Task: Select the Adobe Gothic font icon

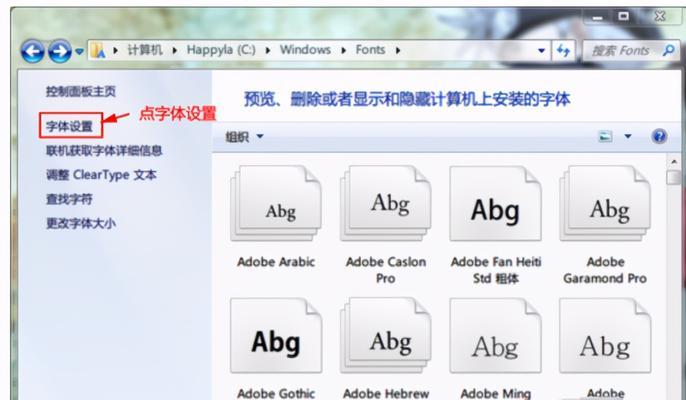Action: pos(276,336)
